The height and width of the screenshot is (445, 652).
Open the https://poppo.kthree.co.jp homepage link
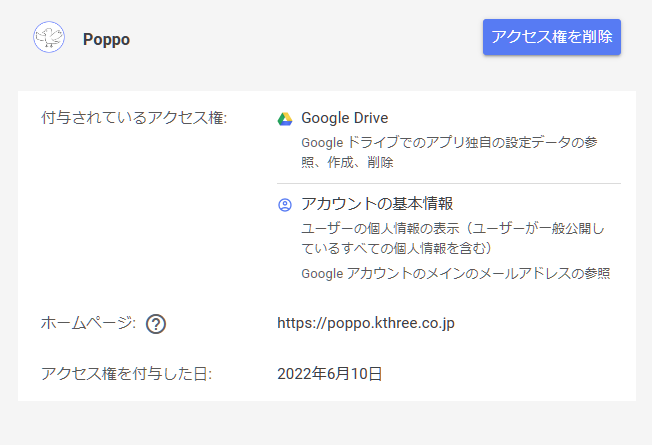tap(366, 323)
